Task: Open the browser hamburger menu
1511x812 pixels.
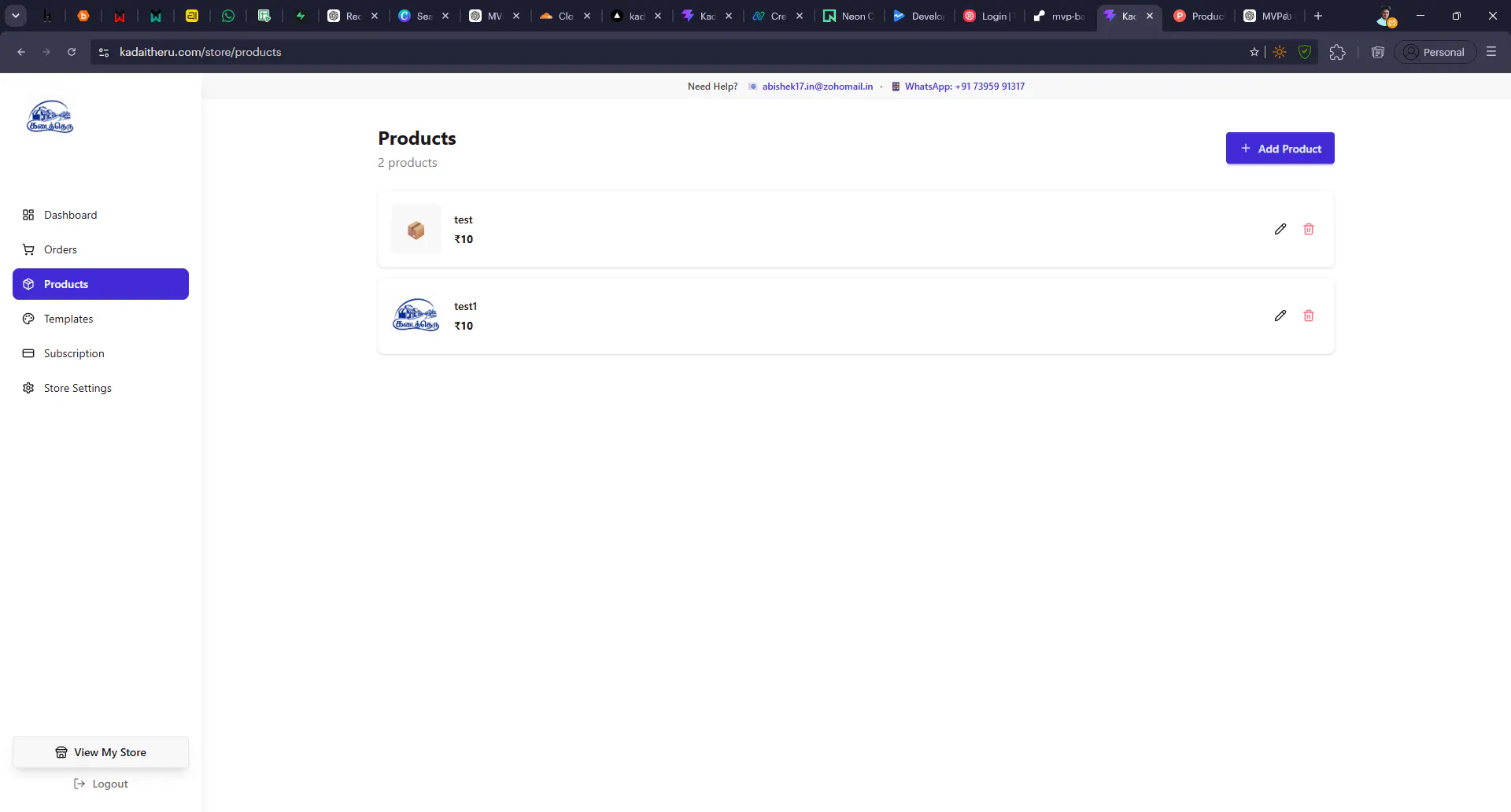Action: (1491, 52)
